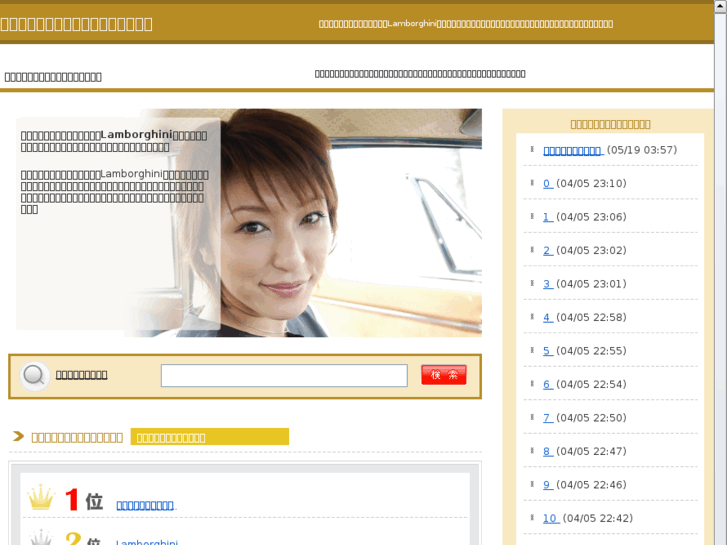Click the underlined search label text

point(82,375)
